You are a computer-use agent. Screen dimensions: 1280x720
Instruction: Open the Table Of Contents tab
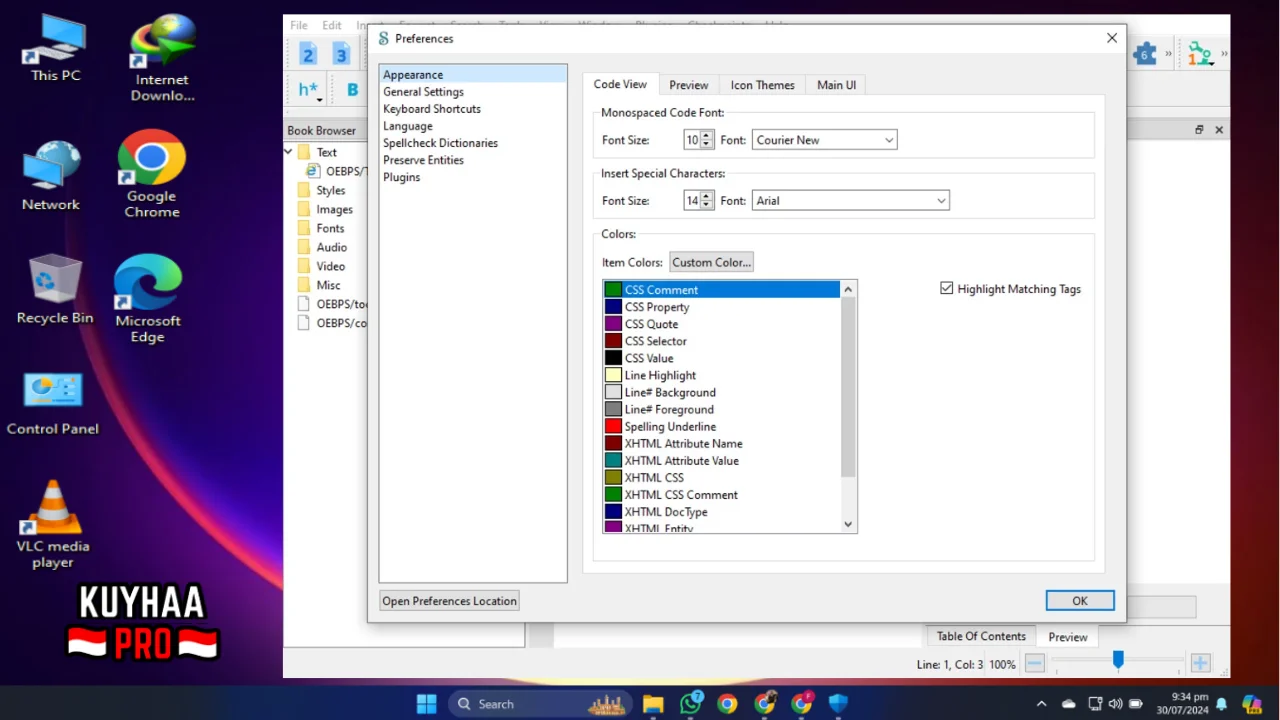981,636
